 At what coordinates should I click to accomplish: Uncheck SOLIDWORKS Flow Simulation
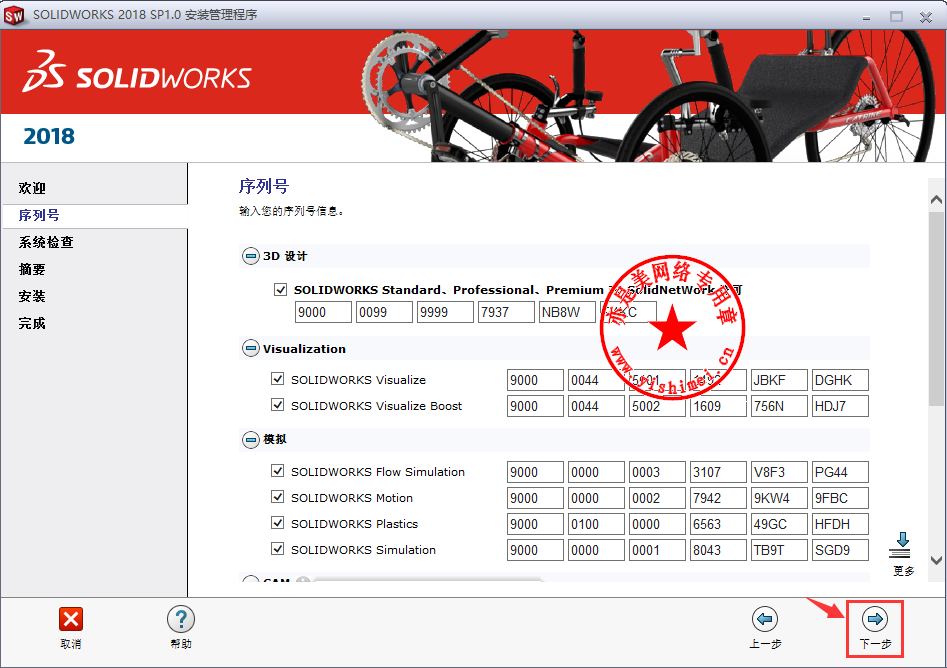click(277, 470)
